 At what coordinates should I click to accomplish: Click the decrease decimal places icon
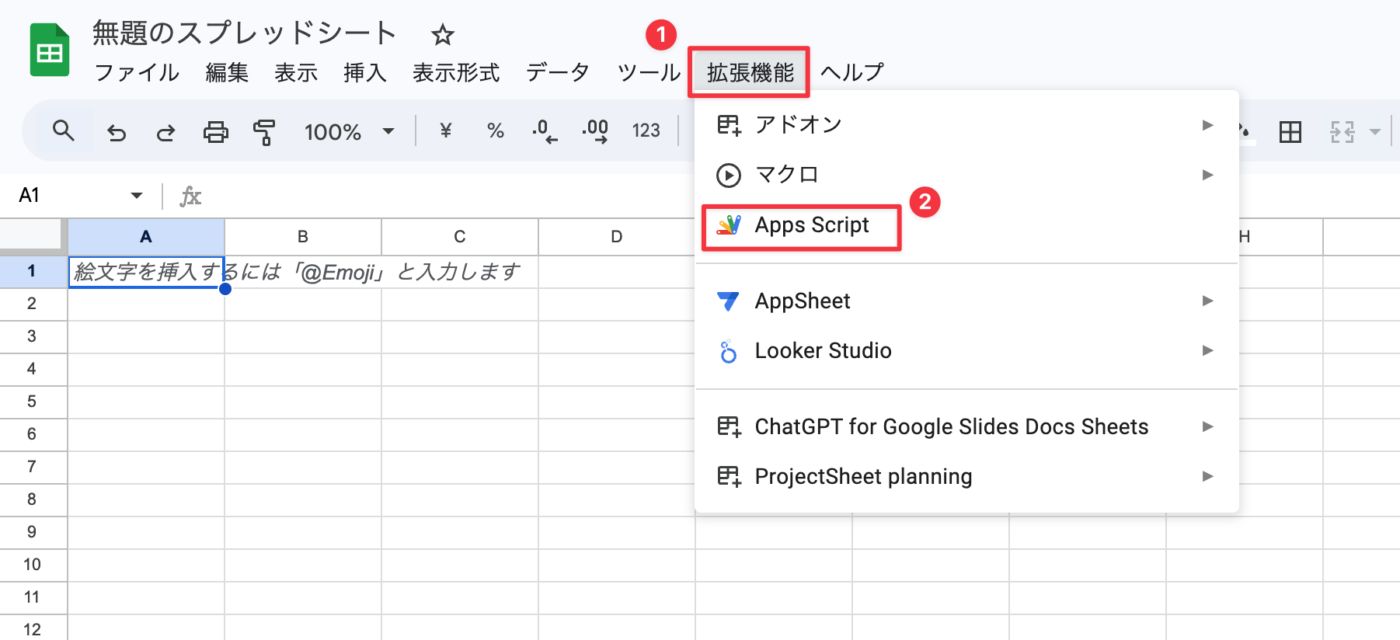[x=545, y=131]
